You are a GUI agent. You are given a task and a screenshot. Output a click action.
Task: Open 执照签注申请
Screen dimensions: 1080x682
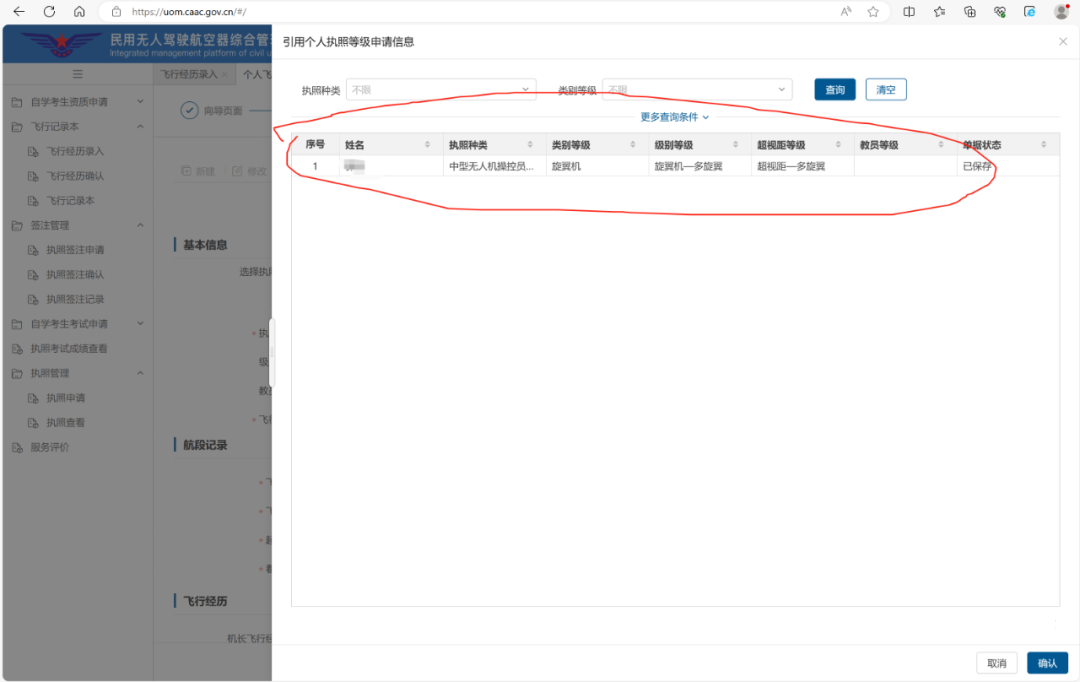pyautogui.click(x=74, y=250)
